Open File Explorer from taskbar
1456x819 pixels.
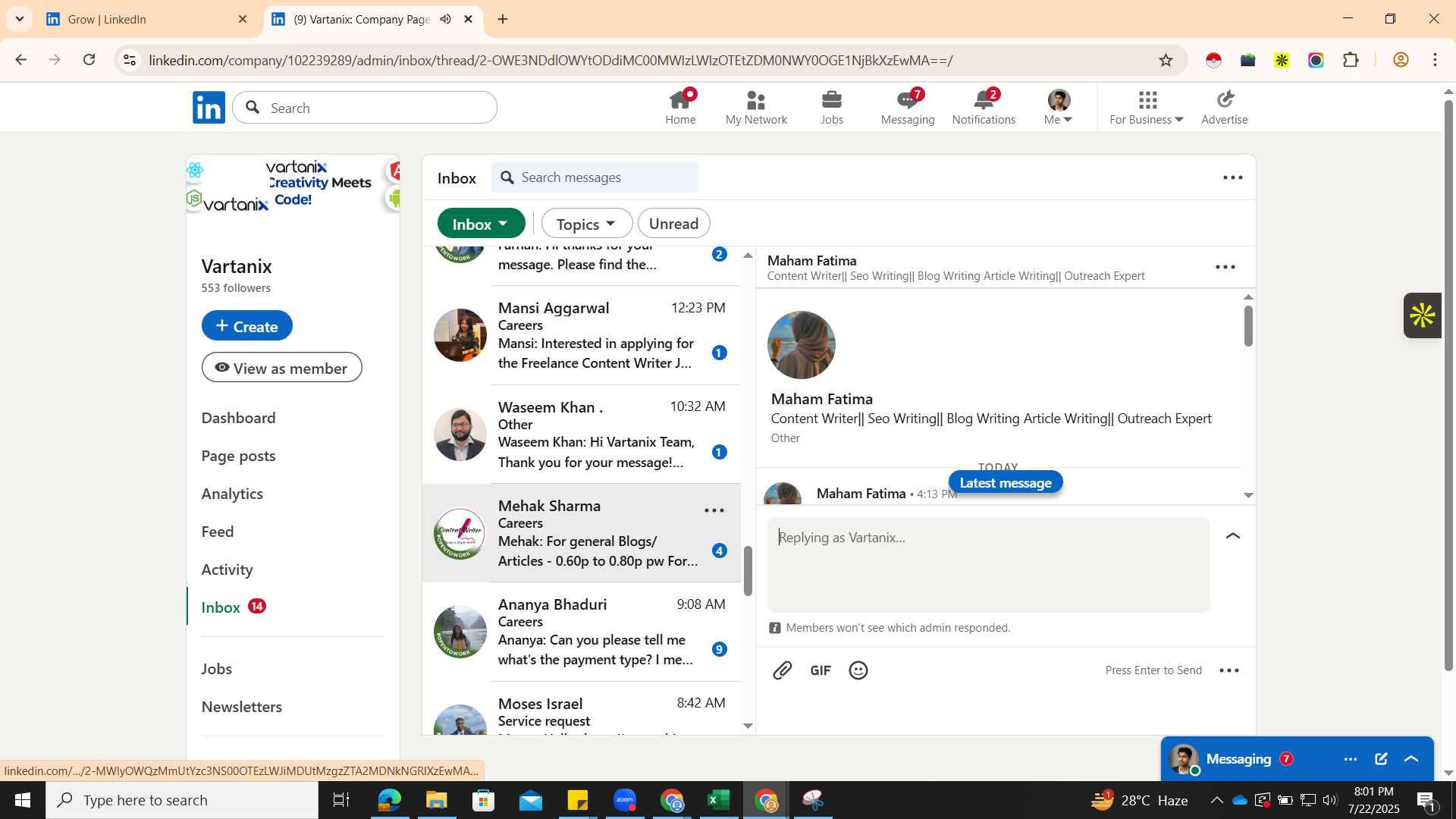pyautogui.click(x=437, y=800)
